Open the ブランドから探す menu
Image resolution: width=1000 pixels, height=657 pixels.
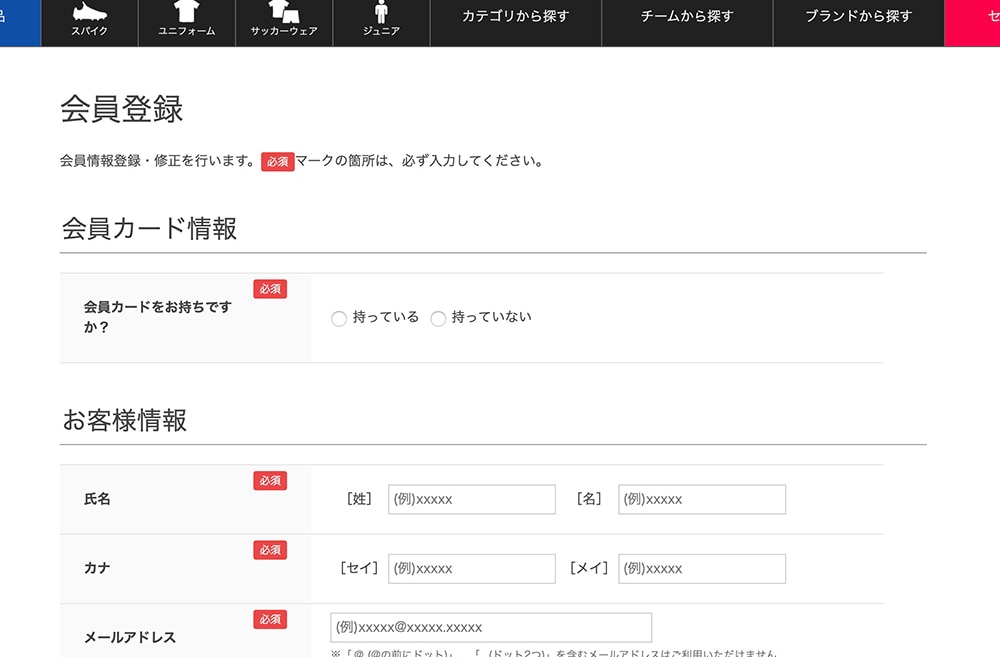point(857,16)
